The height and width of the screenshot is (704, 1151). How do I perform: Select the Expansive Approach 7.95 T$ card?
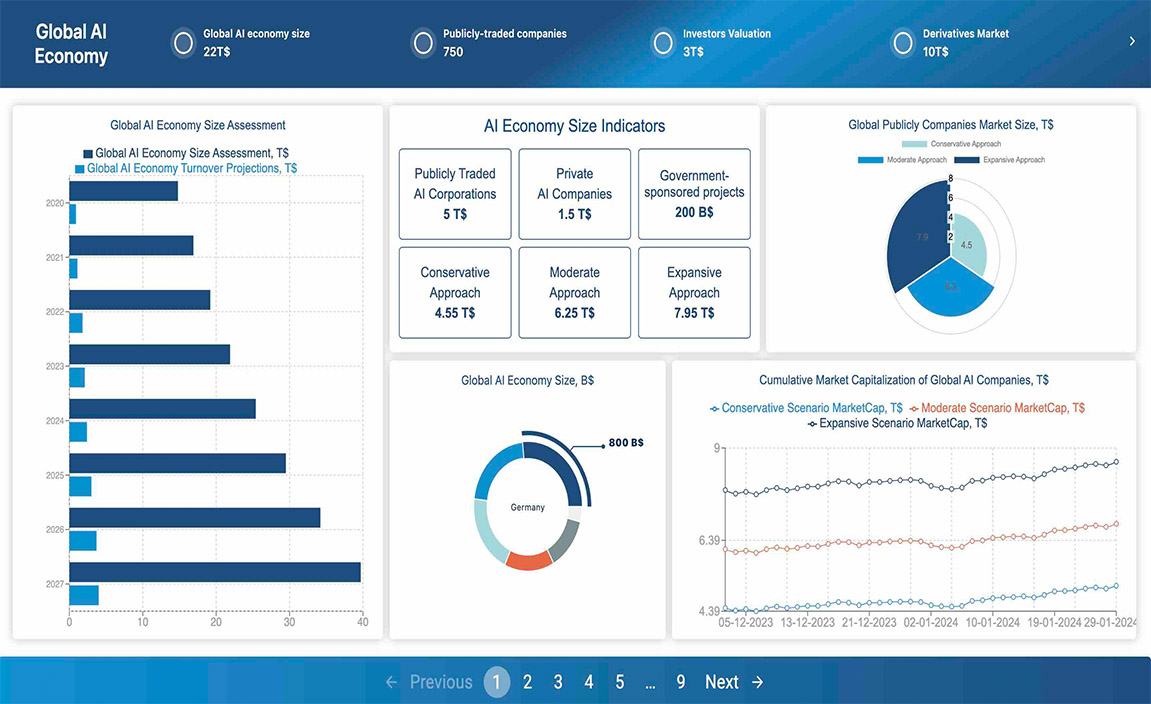click(694, 292)
